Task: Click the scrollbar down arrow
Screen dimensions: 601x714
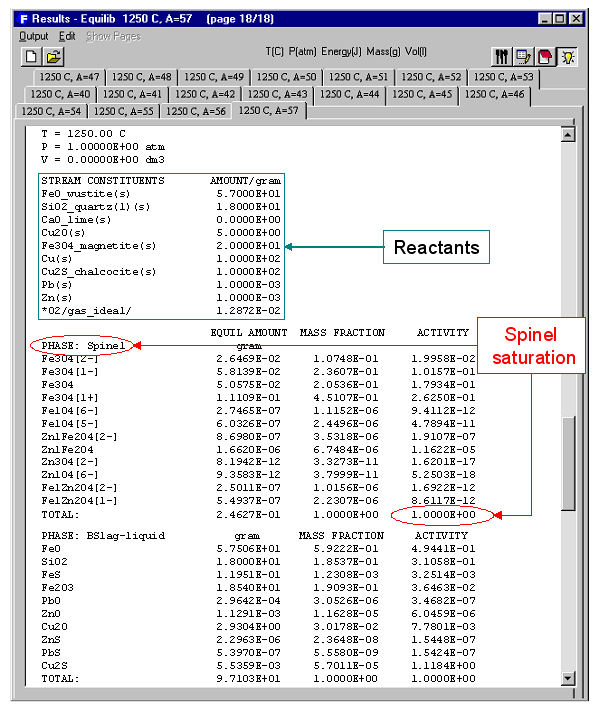Action: click(569, 679)
